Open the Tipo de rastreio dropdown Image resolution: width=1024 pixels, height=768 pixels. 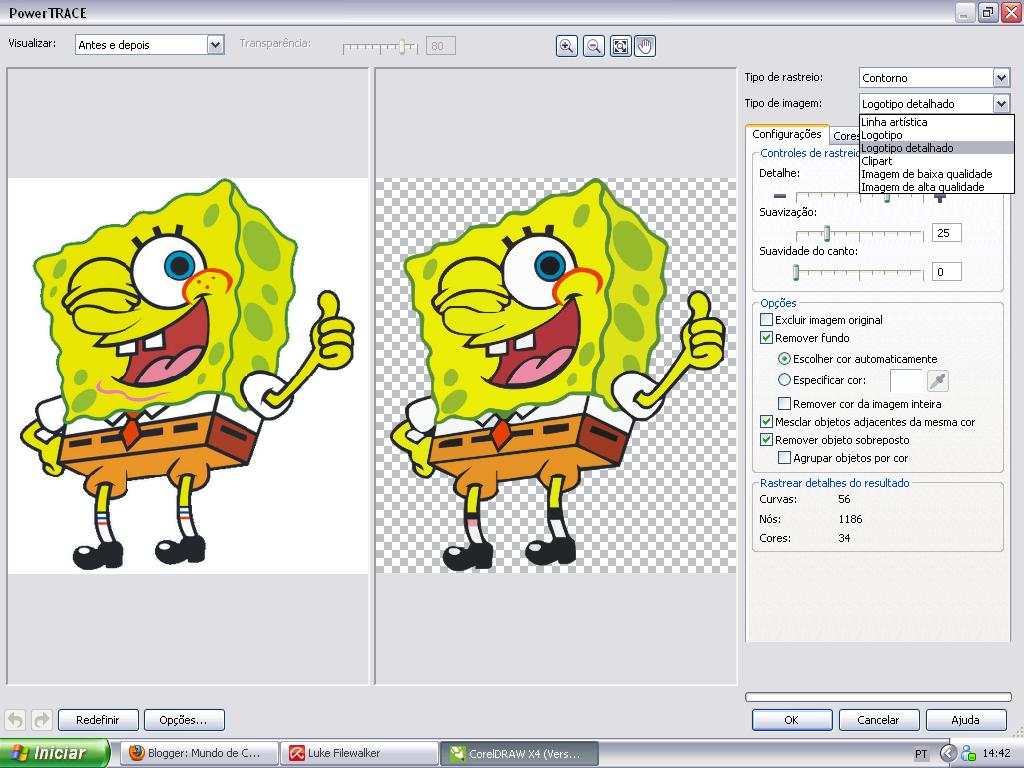[1001, 78]
